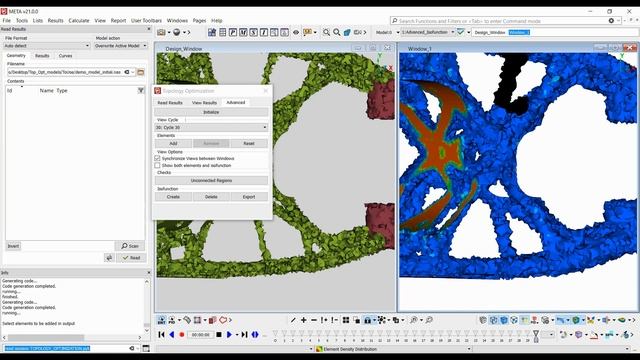Select the Window_1 tab in window list

(x=519, y=32)
